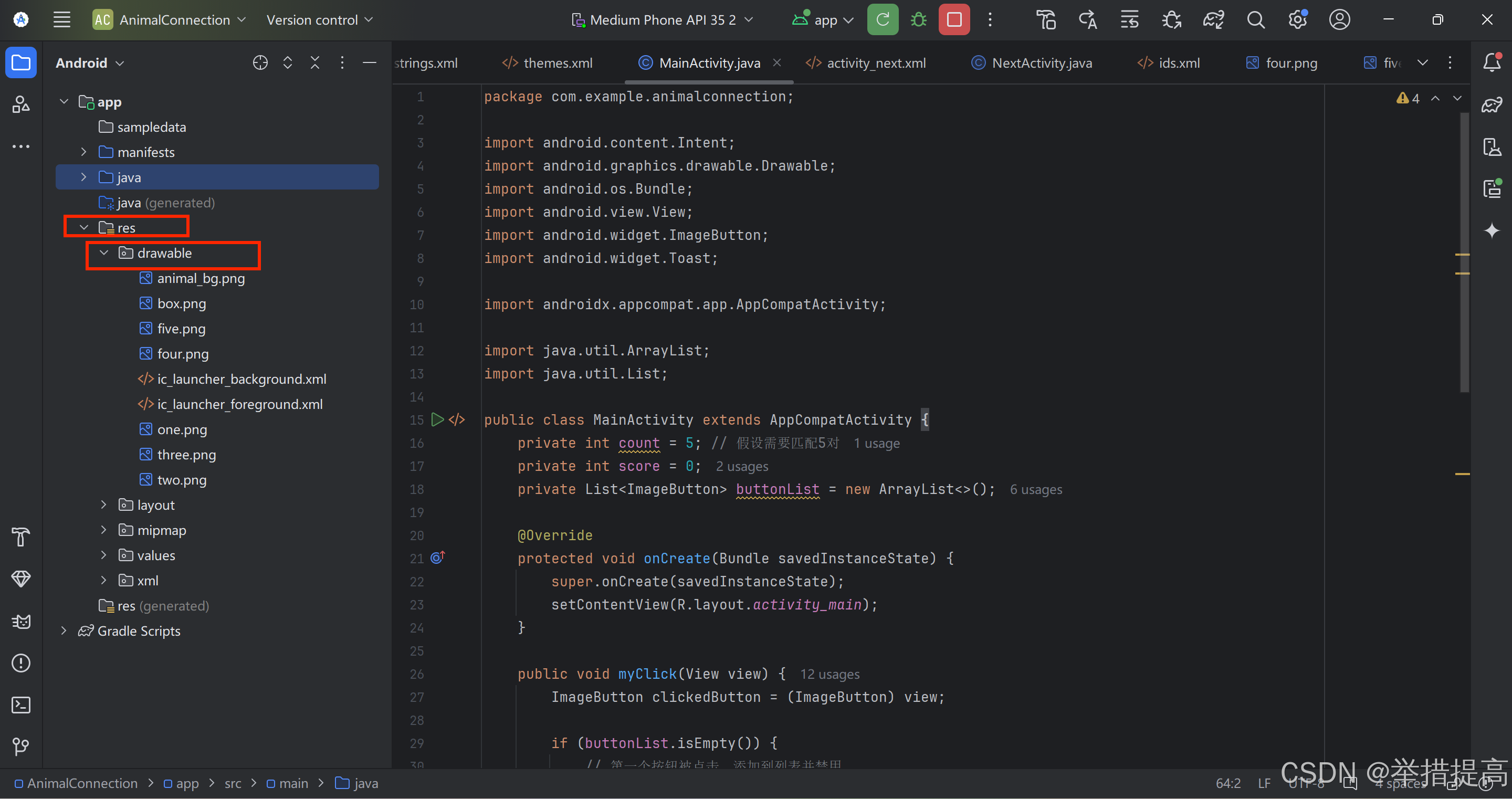Viewport: 1512px width, 799px height.
Task: Open the Logcat tool window
Action: pos(21,621)
